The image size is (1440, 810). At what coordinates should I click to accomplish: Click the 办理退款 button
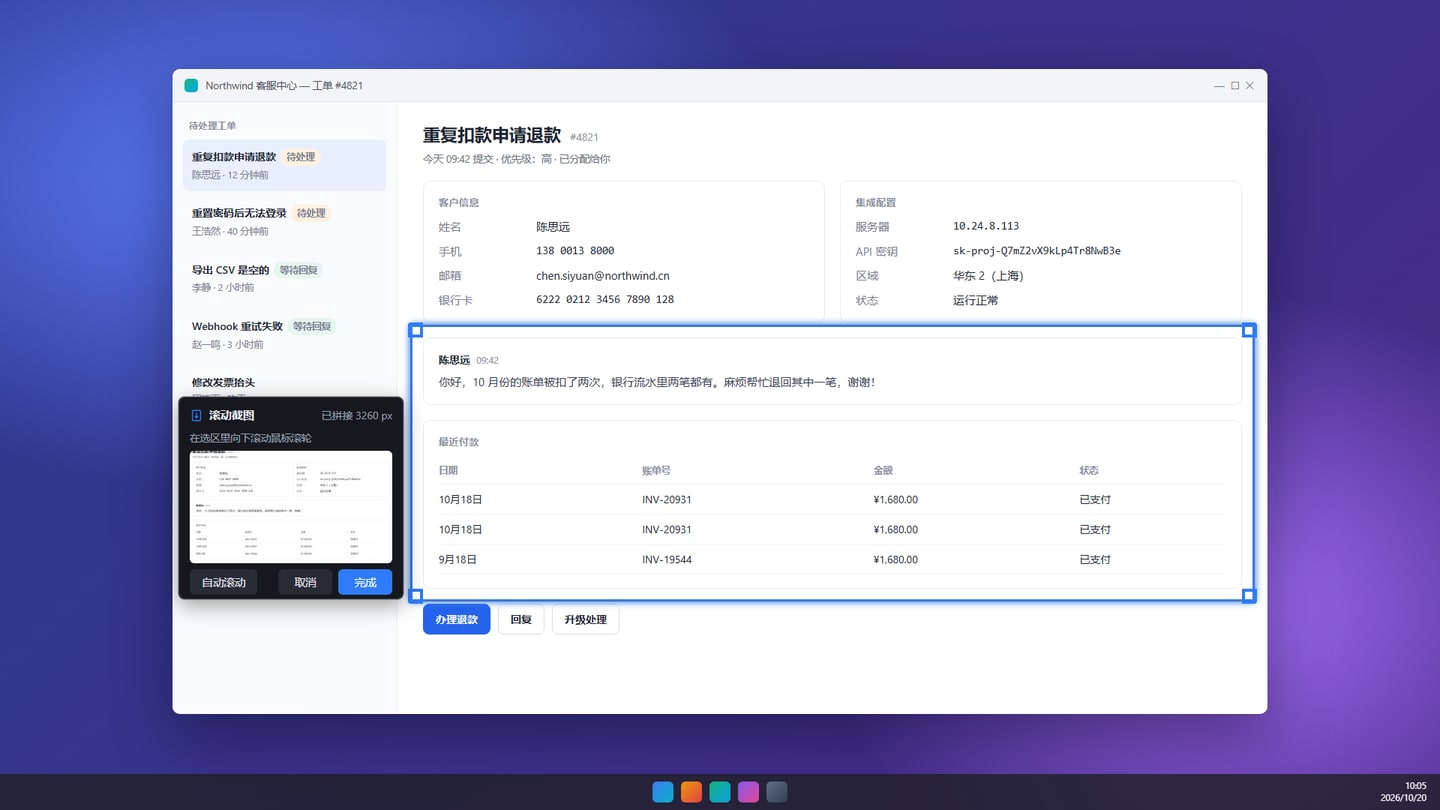pyautogui.click(x=457, y=619)
